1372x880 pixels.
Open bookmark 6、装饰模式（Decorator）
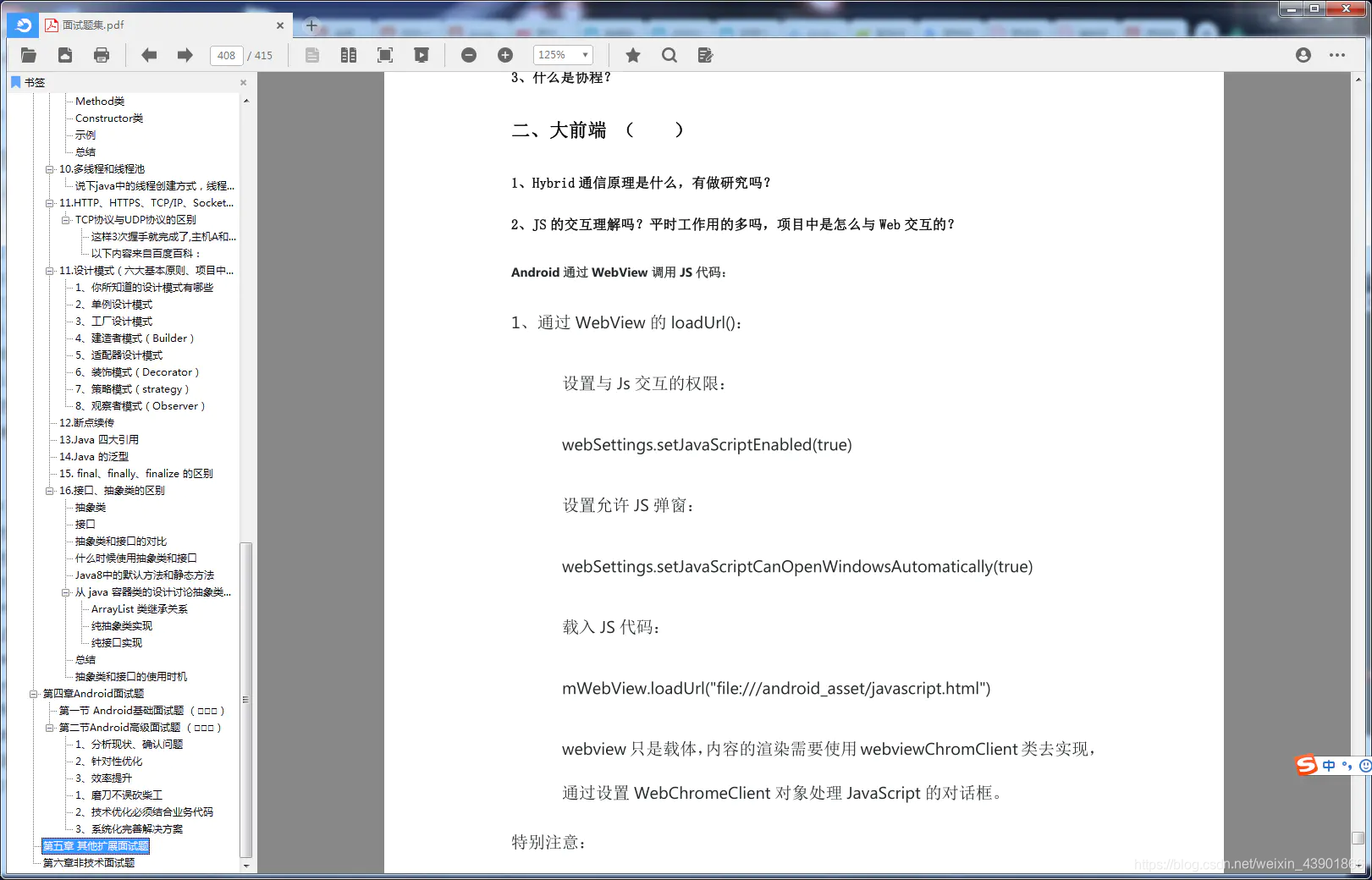pos(138,372)
